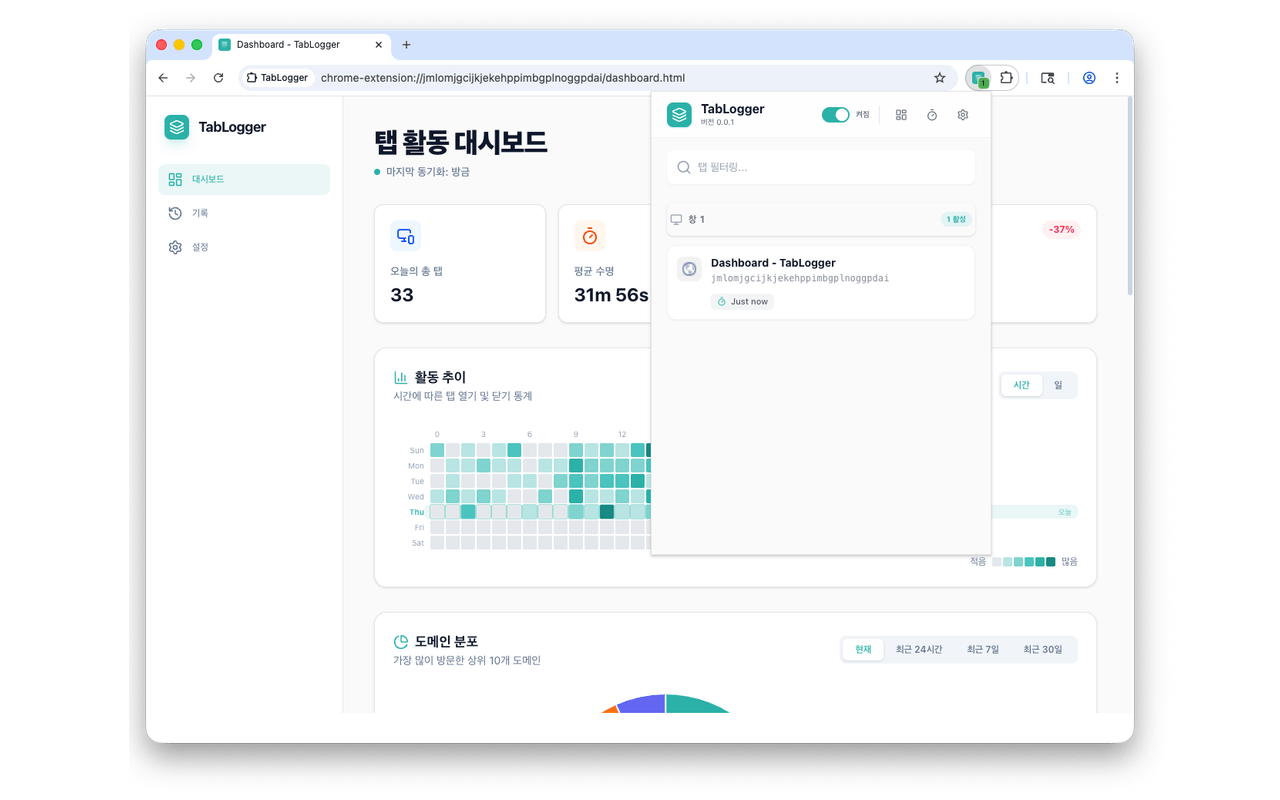The image size is (1280, 800).
Task: Toggle the TabLogger enabled switch off
Action: click(835, 115)
